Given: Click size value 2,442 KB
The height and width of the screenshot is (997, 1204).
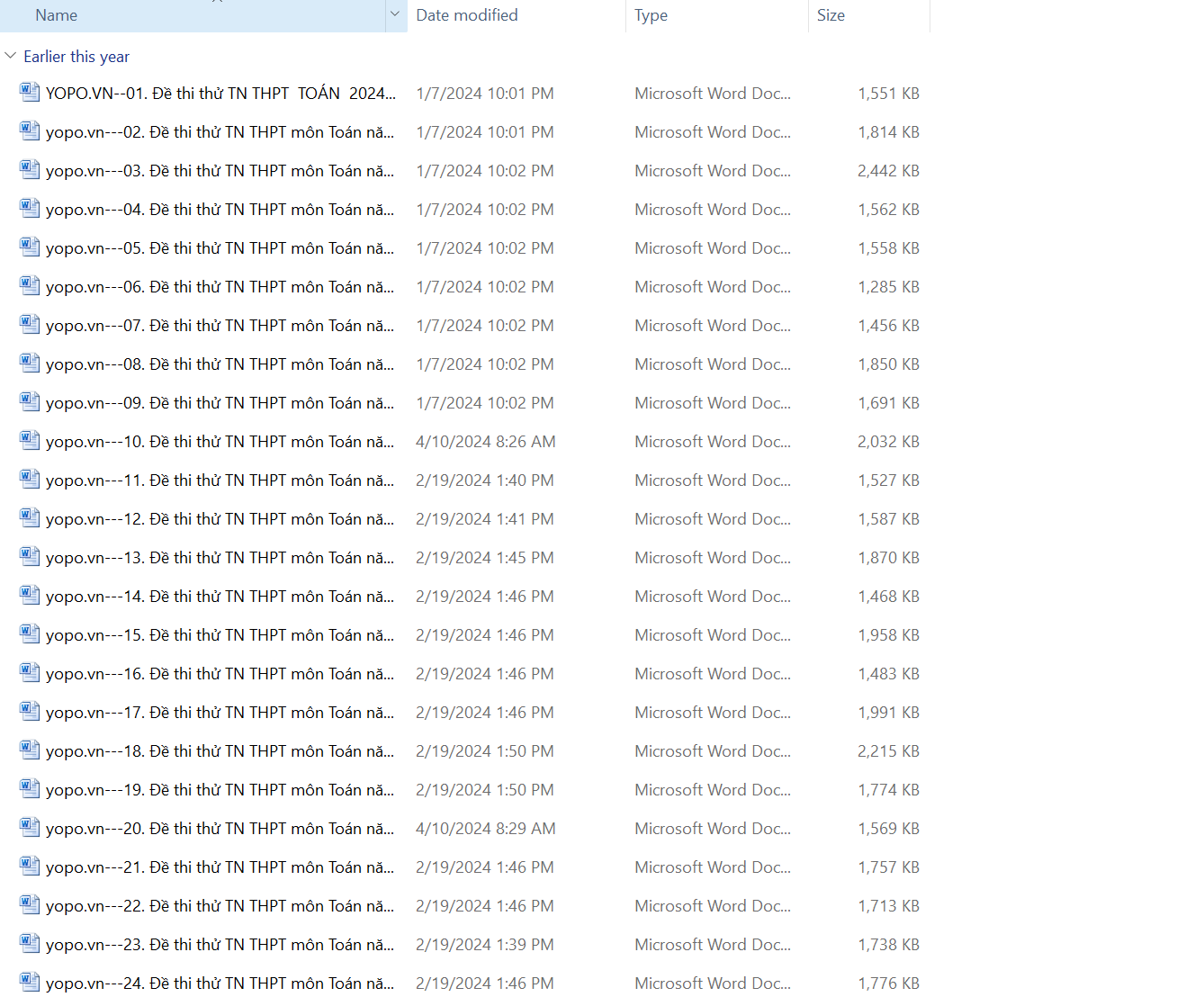Looking at the screenshot, I should (x=888, y=171).
